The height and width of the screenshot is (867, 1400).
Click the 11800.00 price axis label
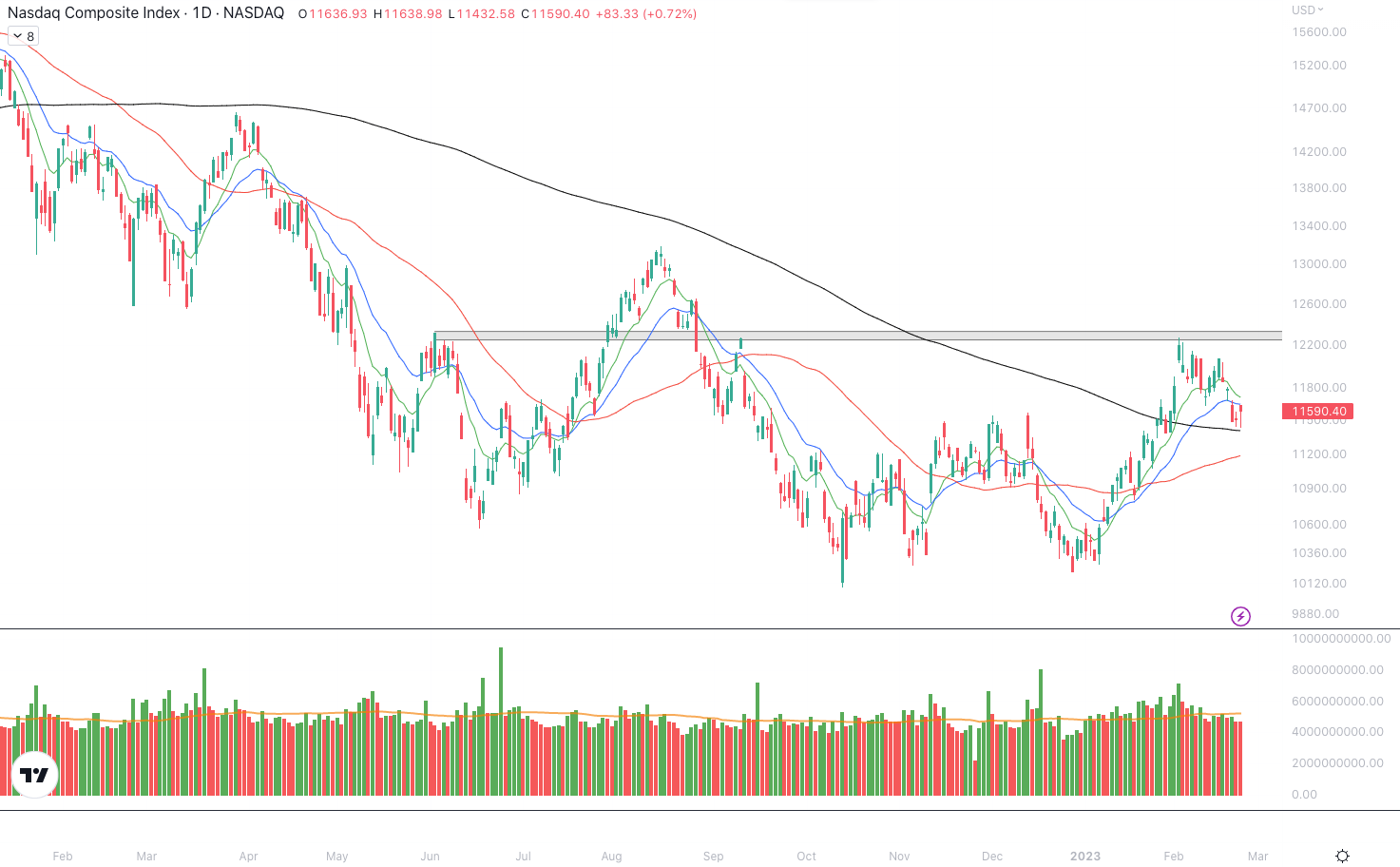(x=1319, y=388)
